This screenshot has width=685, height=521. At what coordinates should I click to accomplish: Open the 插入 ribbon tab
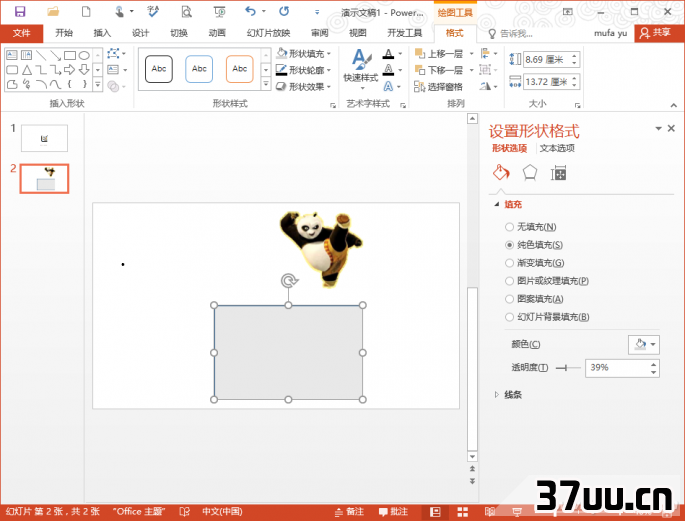[102, 33]
